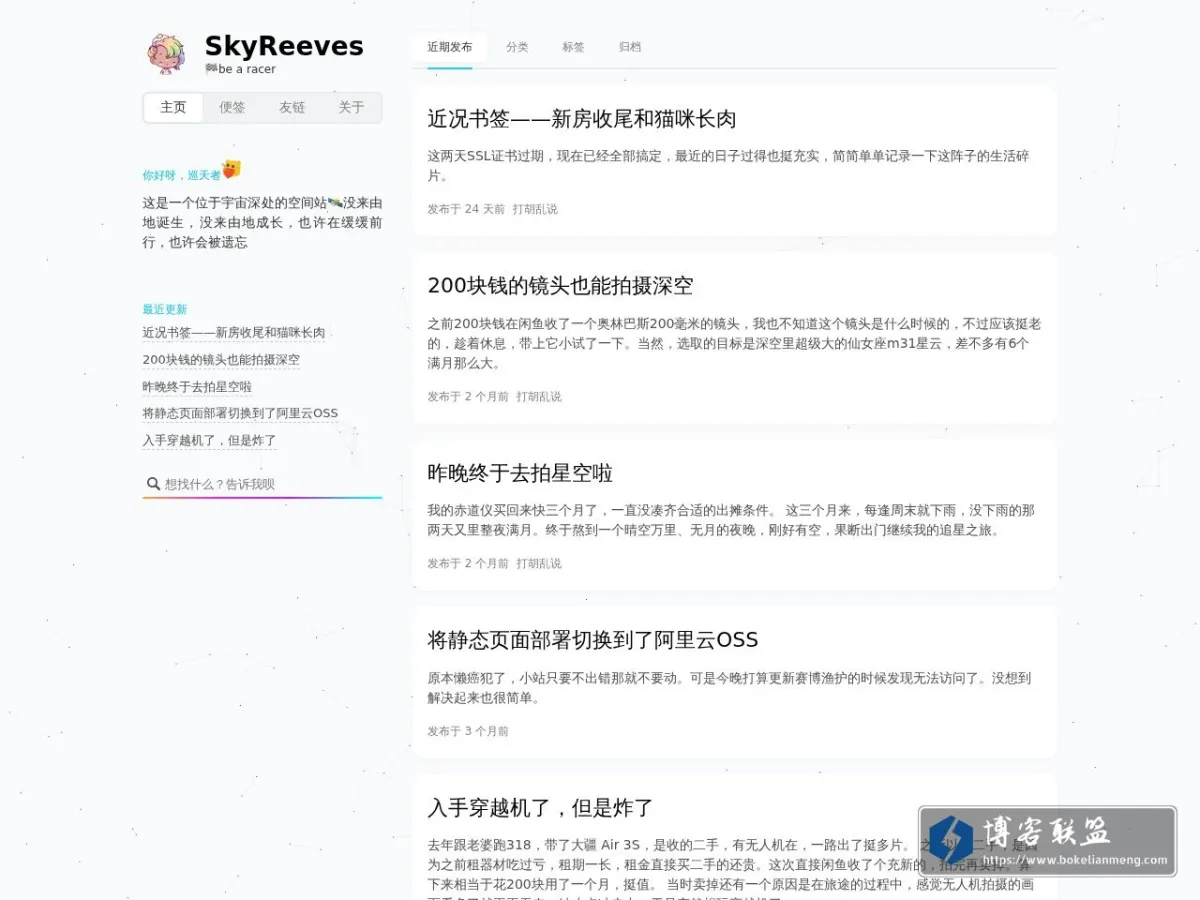
Task: Switch to the 近期发布 tab
Action: [x=450, y=47]
